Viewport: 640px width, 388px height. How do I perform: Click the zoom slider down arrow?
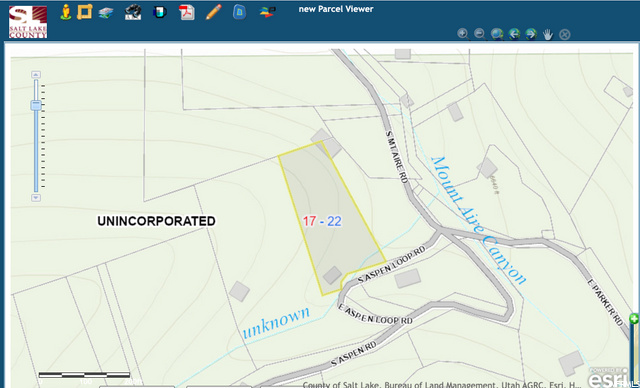tap(36, 198)
